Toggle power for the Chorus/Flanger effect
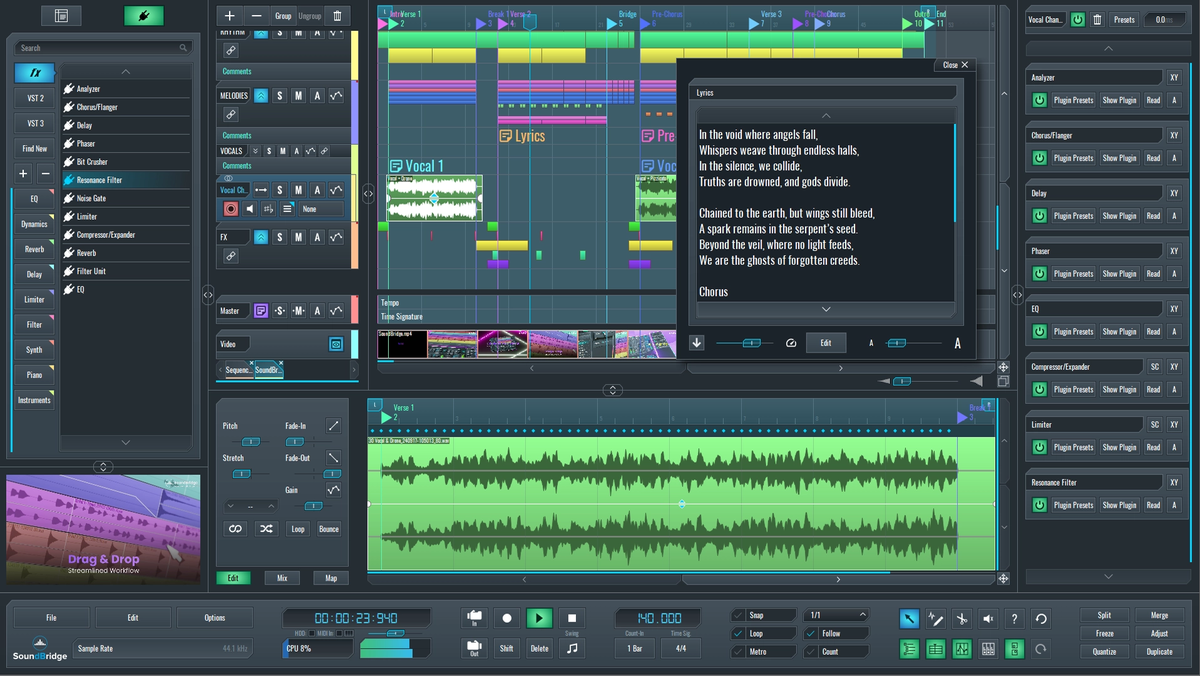This screenshot has height=676, width=1200. pos(1039,158)
